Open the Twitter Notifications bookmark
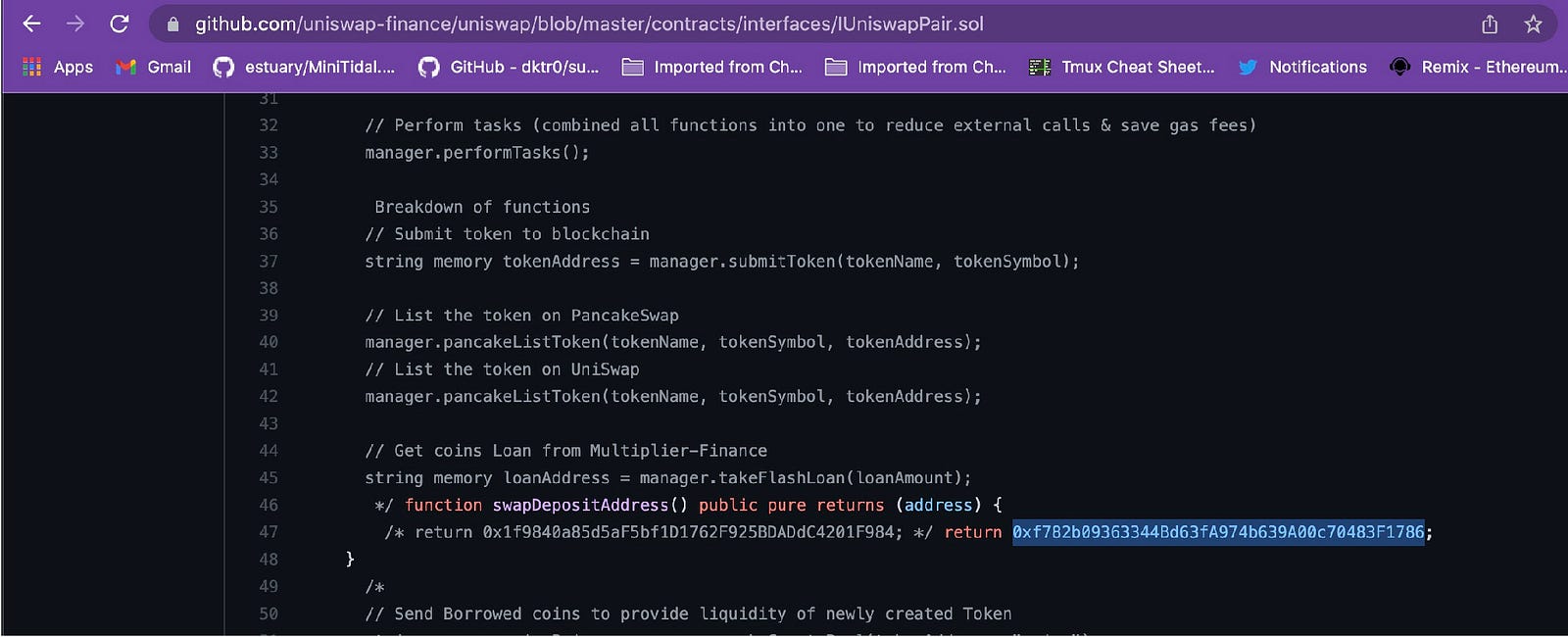 coord(1302,67)
